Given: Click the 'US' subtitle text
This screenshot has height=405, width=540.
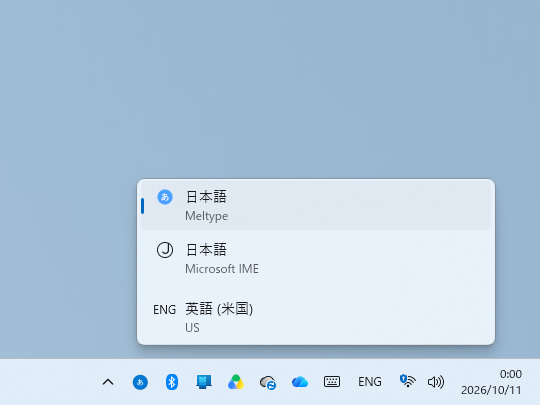Looking at the screenshot, I should [x=192, y=328].
